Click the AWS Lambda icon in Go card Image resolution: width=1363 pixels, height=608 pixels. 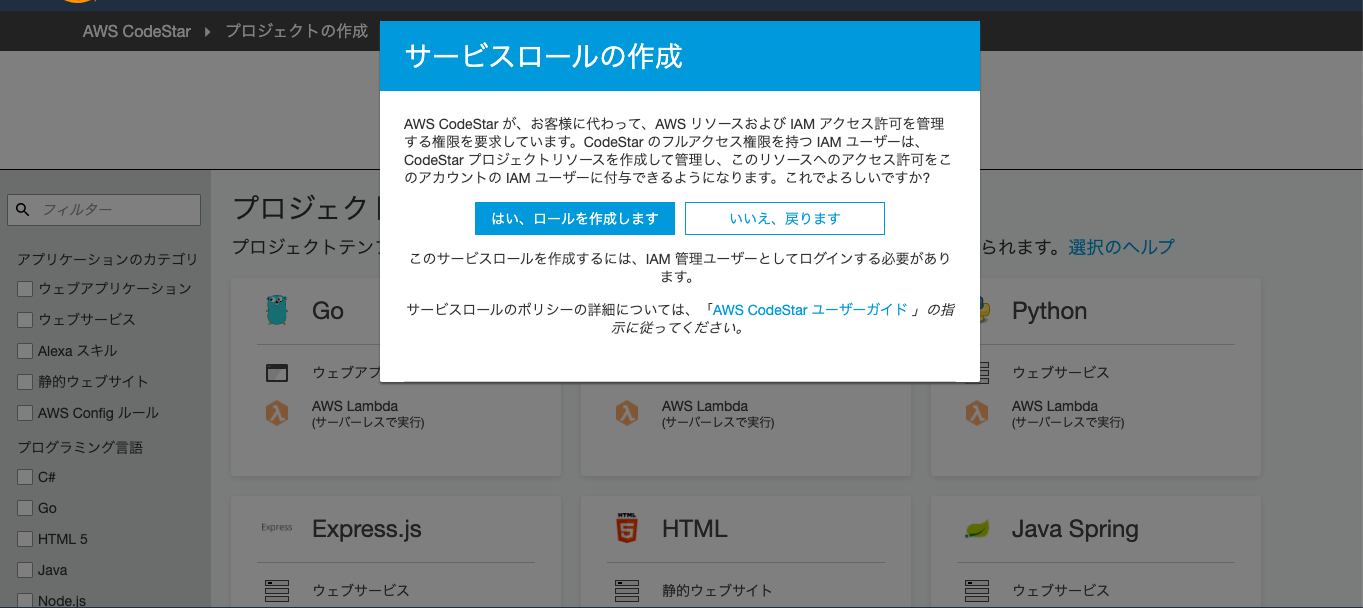(277, 413)
